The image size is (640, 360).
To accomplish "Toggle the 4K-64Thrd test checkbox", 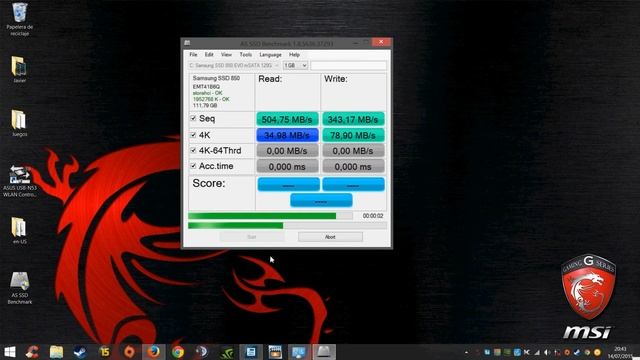I will (193, 150).
